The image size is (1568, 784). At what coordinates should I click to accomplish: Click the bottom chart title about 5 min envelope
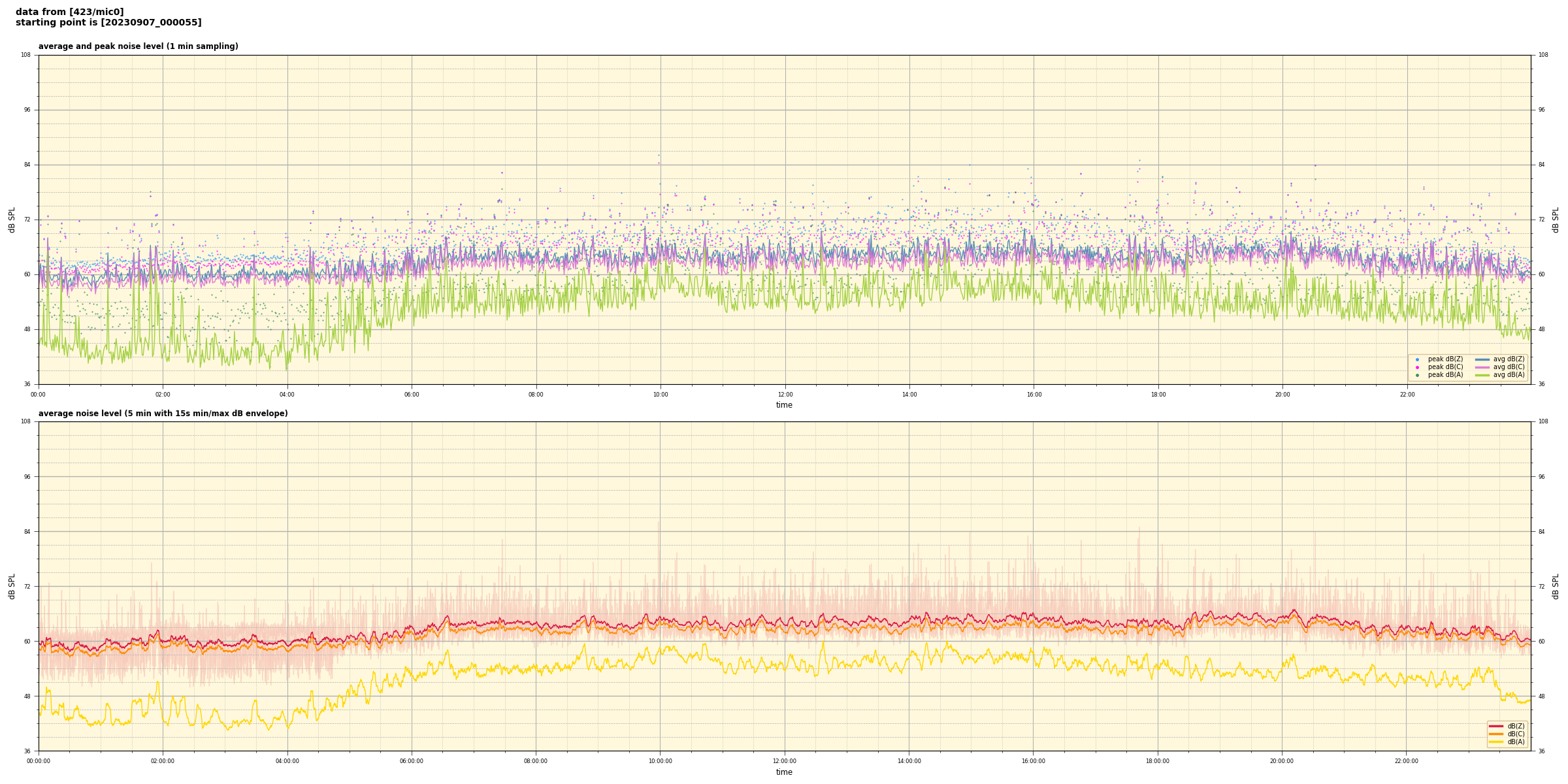point(163,414)
